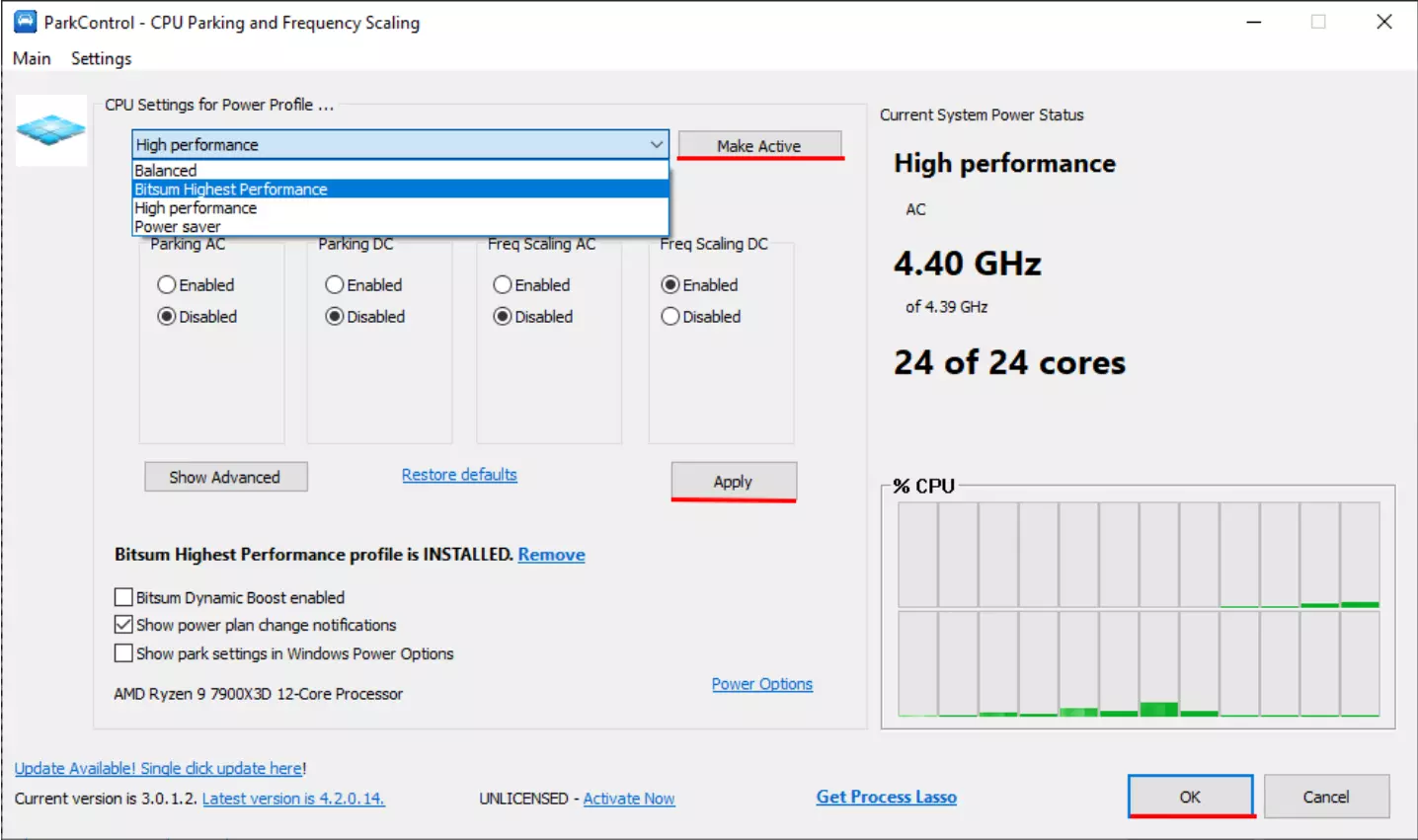
Task: Click the Apply button
Action: (733, 482)
